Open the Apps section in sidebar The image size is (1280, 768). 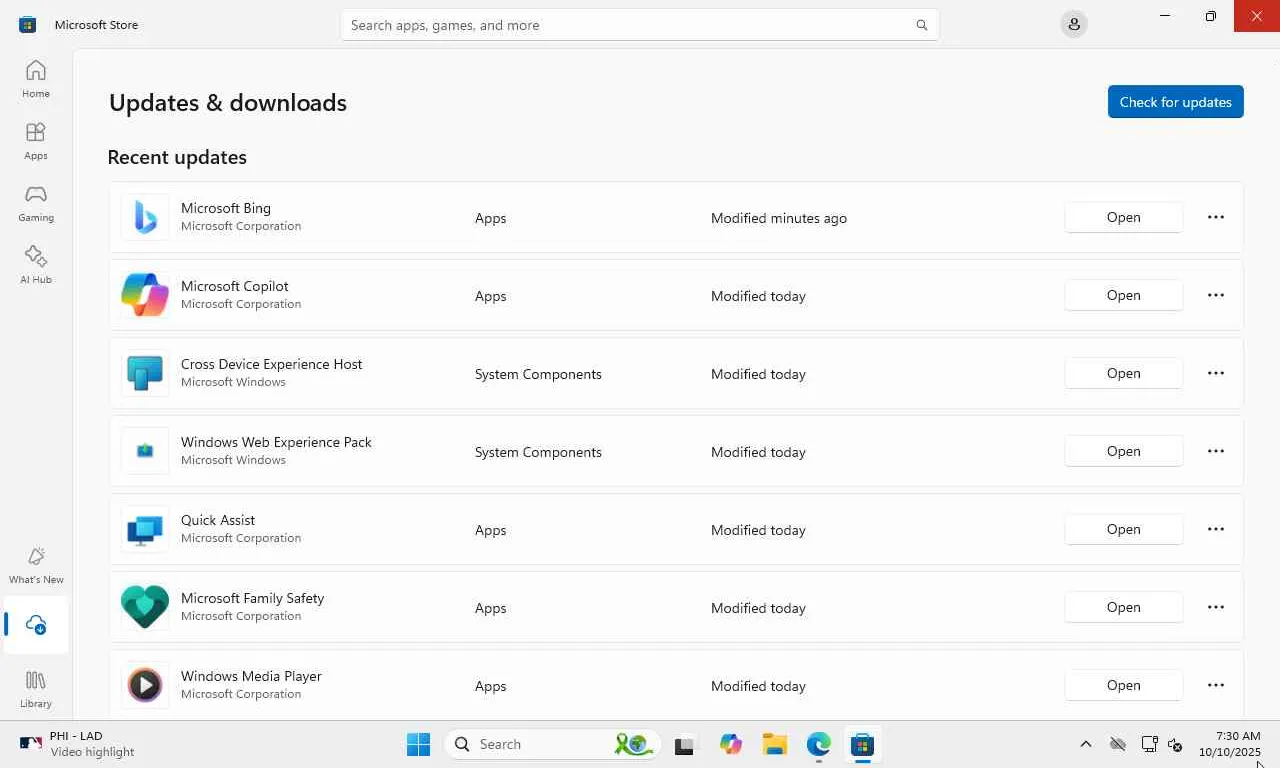tap(36, 141)
